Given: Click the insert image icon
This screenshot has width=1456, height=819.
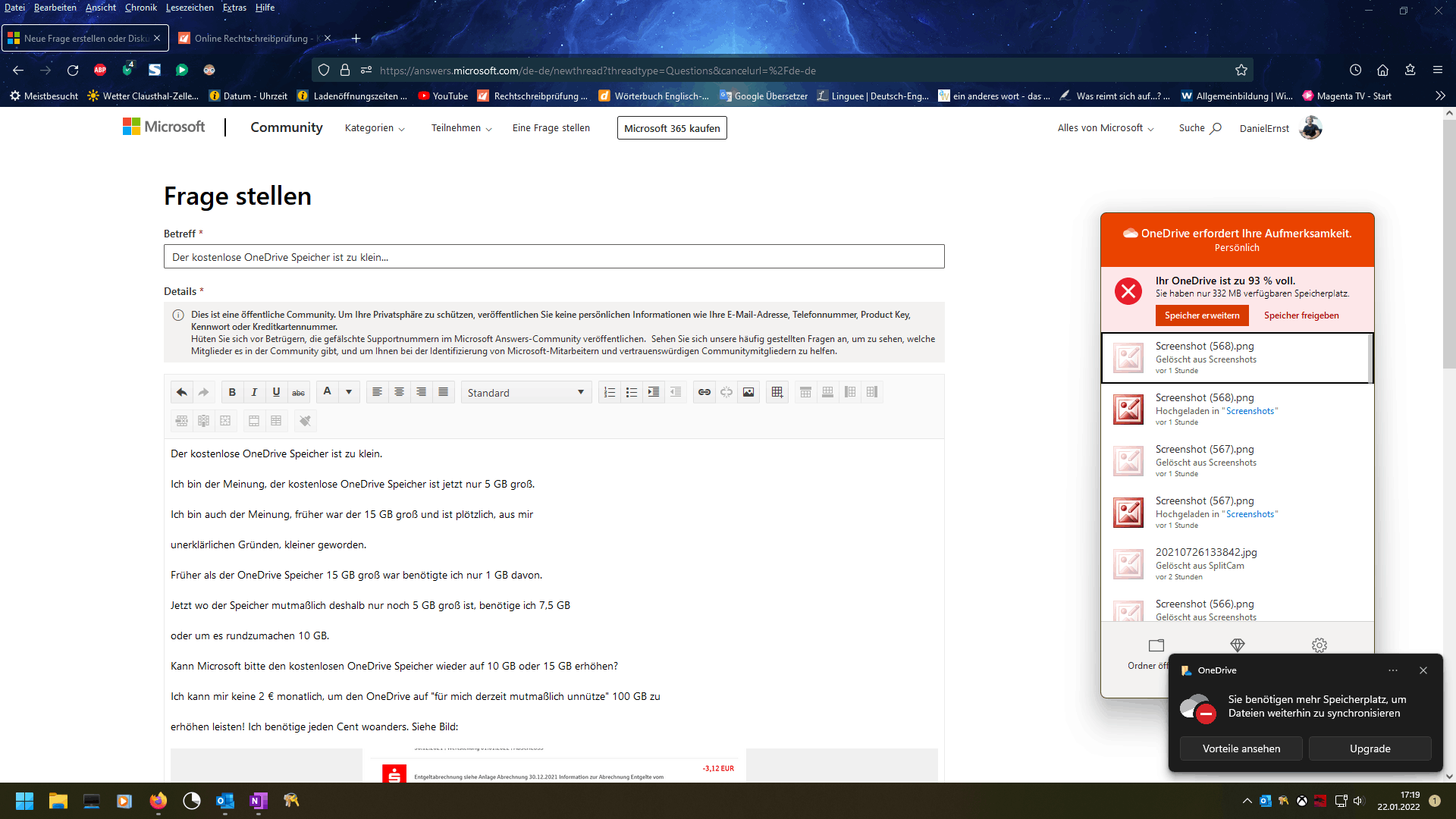Looking at the screenshot, I should pyautogui.click(x=748, y=392).
